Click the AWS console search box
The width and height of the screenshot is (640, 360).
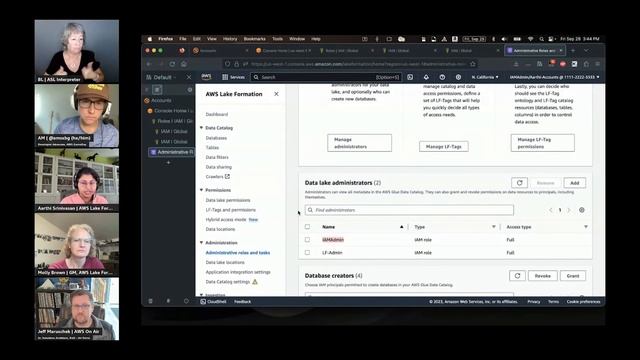[x=325, y=77]
